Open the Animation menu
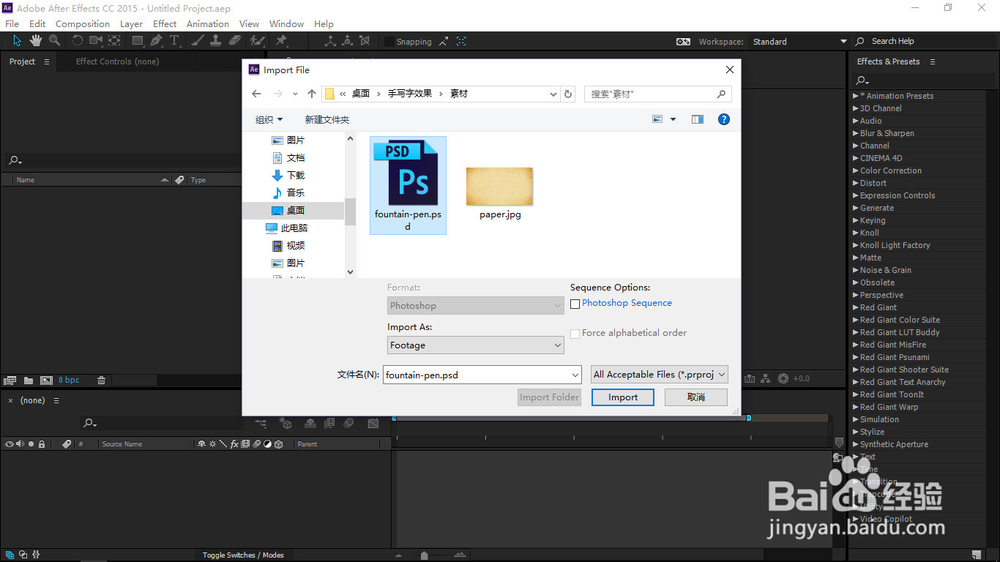Screen dimensions: 1000x562 pyautogui.click(x=207, y=24)
